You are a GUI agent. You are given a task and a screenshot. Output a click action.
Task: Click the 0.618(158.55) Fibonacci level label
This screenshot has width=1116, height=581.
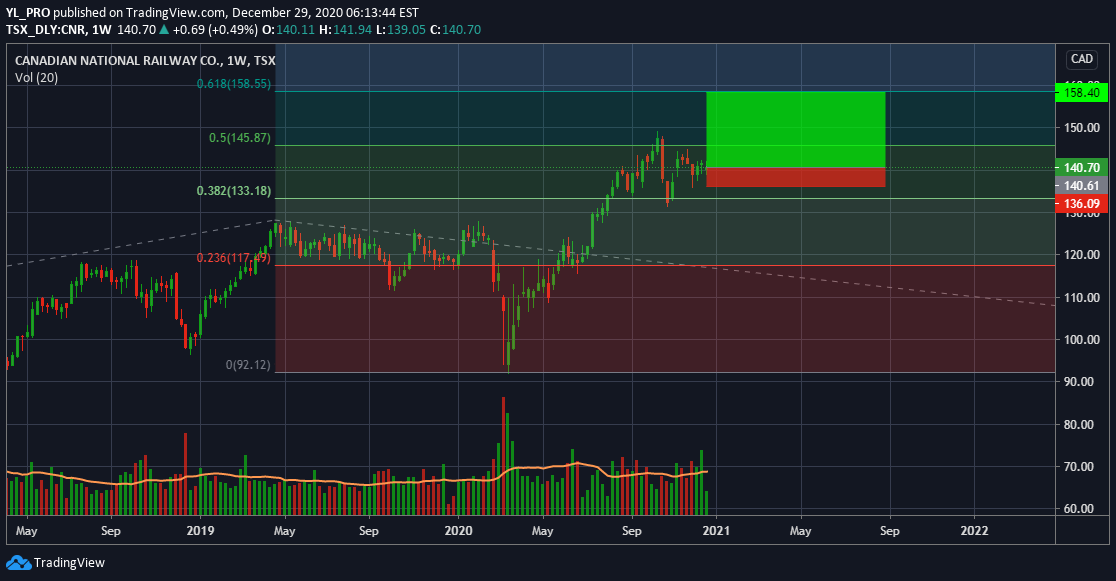pyautogui.click(x=234, y=84)
